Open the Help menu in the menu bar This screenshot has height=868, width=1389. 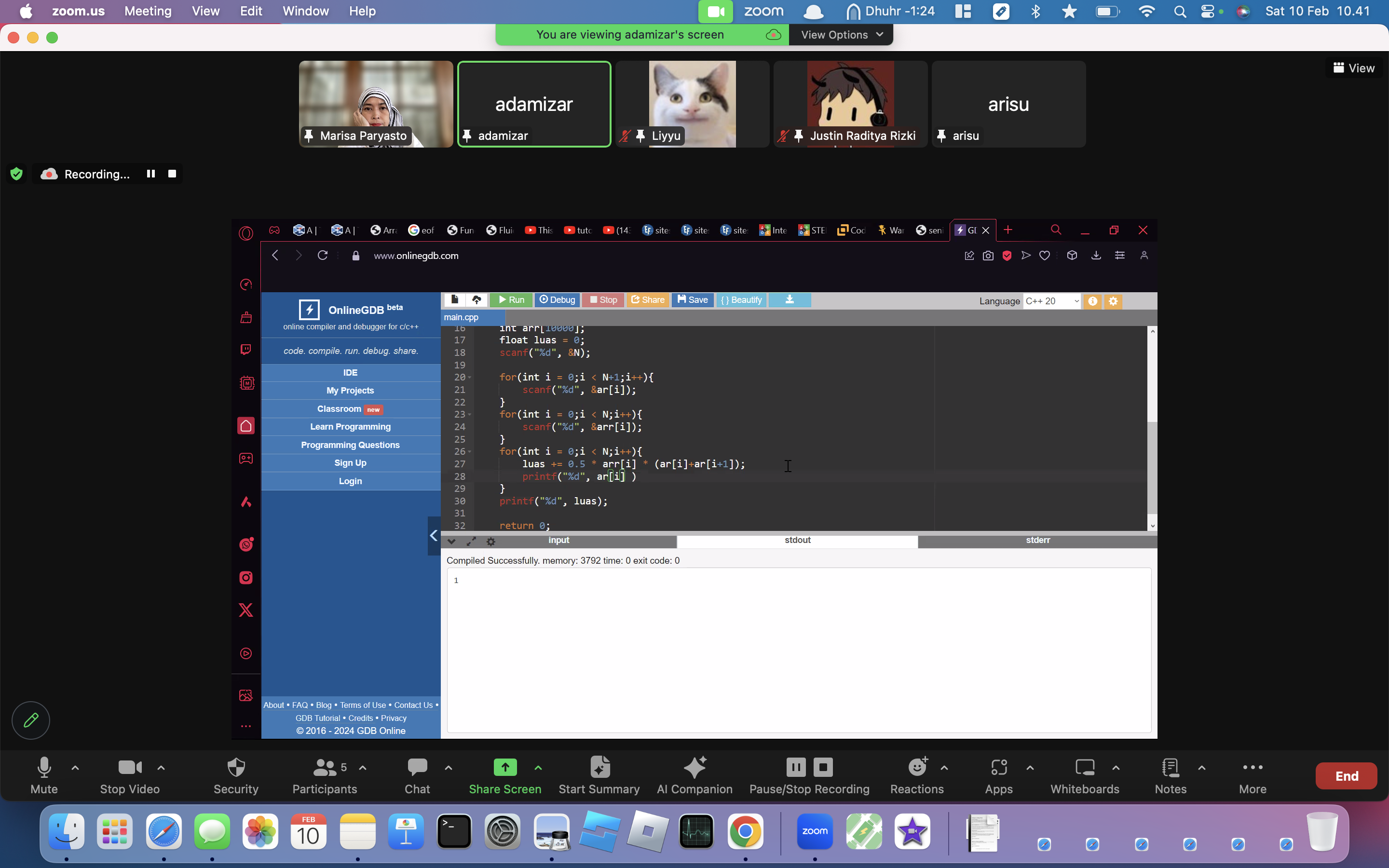point(362,11)
